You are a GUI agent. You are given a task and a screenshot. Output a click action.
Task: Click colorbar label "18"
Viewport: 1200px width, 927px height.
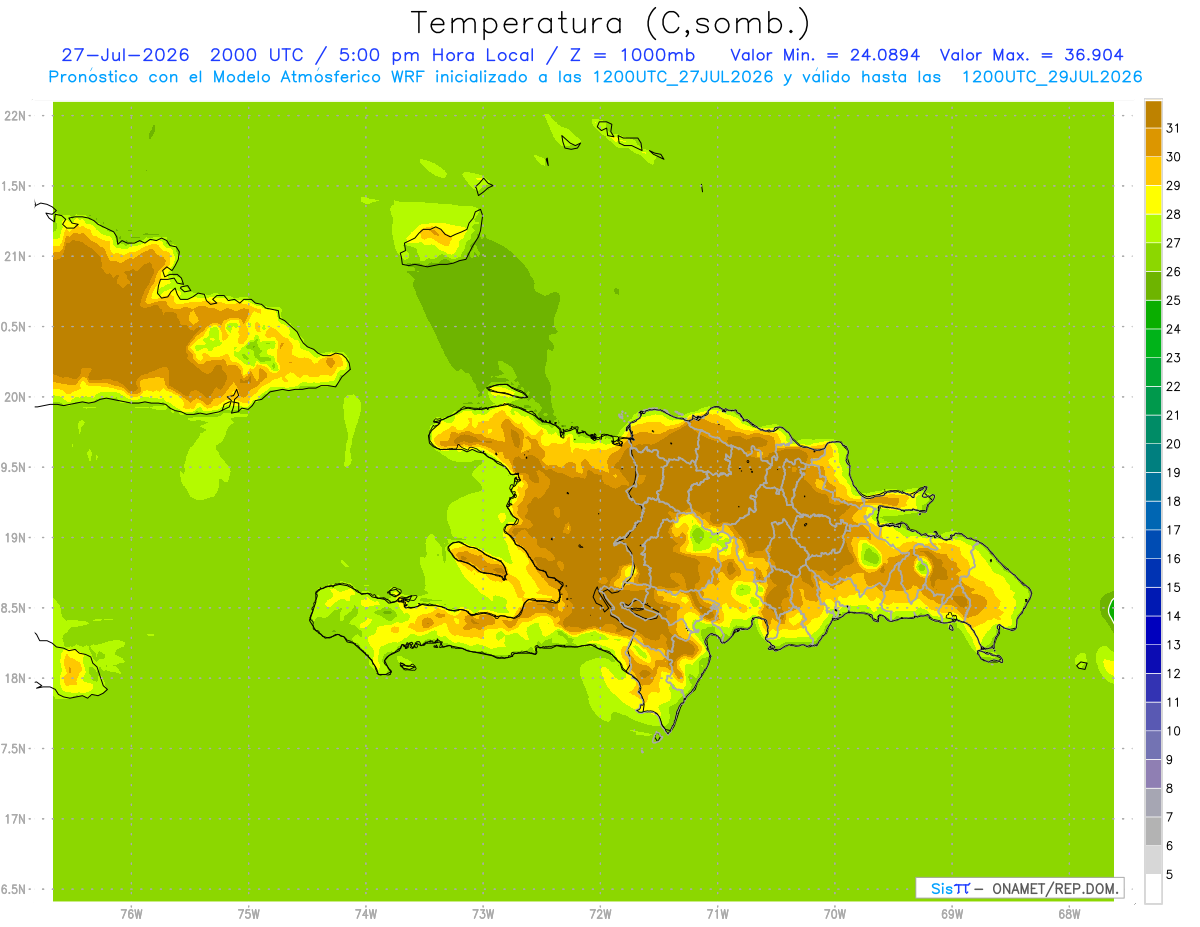pyautogui.click(x=1173, y=501)
